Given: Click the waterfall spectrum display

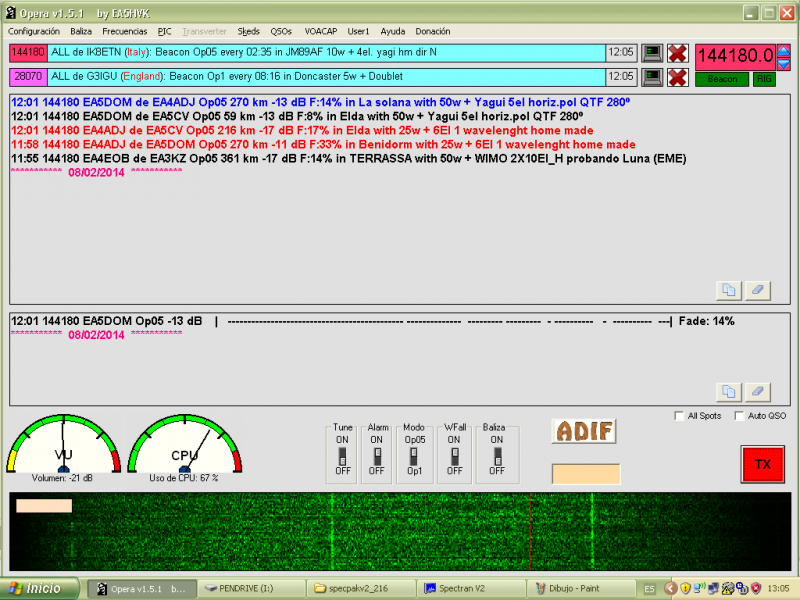Looking at the screenshot, I should click(400, 531).
